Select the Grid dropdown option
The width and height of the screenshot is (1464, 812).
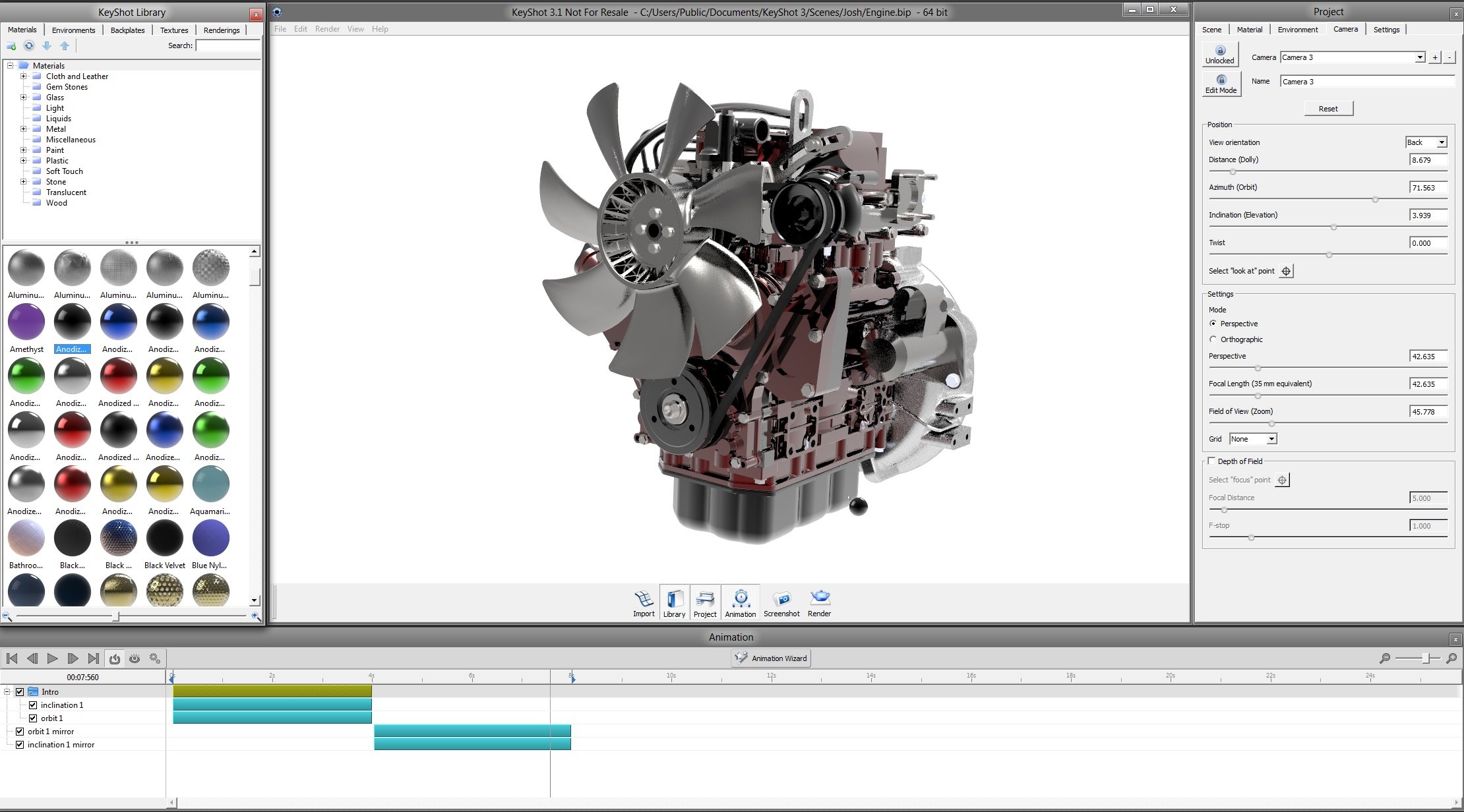point(1252,439)
